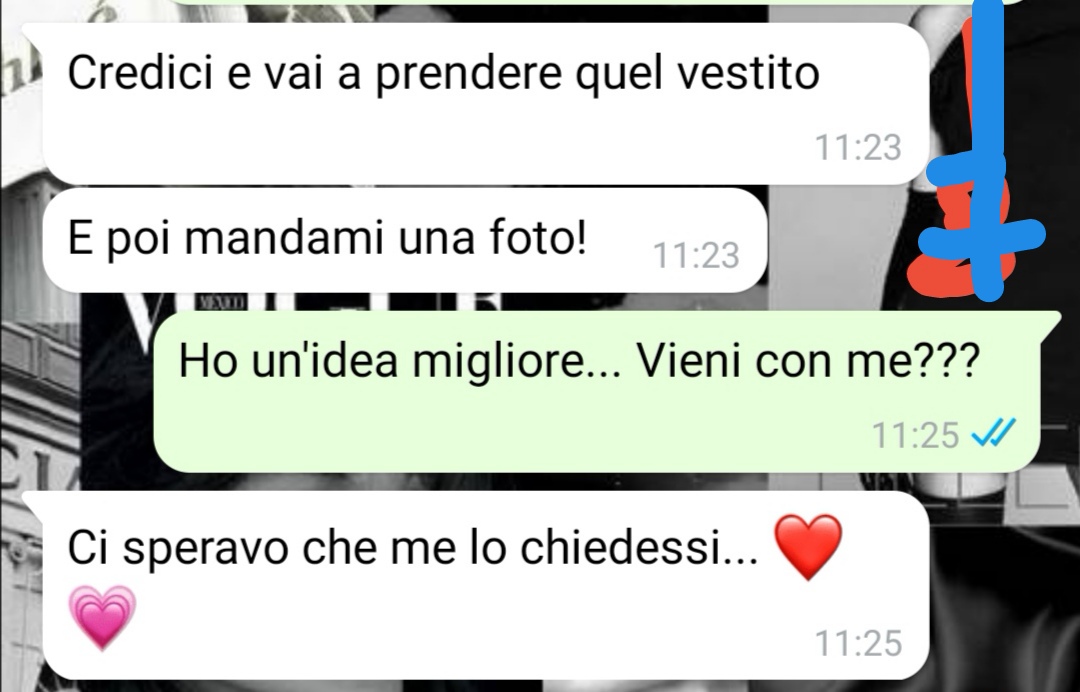Tap the pink growing heart emoji

103,618
